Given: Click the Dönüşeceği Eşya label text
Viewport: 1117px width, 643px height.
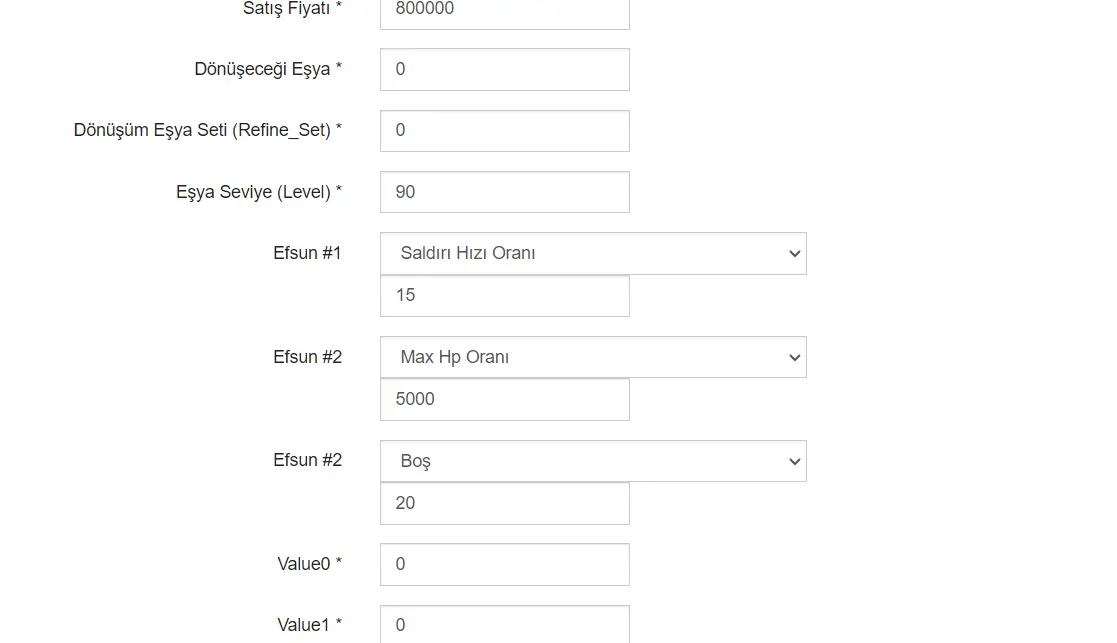Looking at the screenshot, I should pyautogui.click(x=267, y=69).
